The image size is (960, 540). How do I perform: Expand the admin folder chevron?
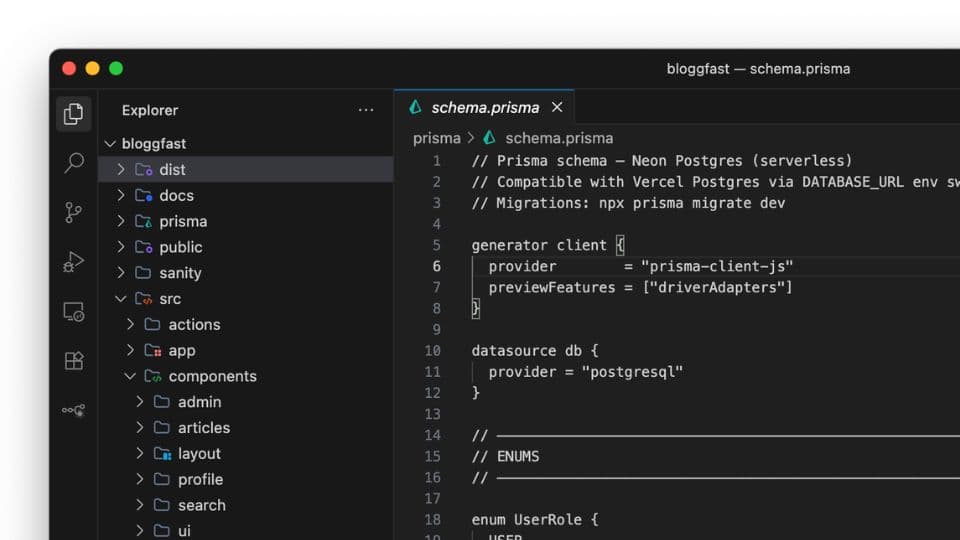[x=140, y=402]
